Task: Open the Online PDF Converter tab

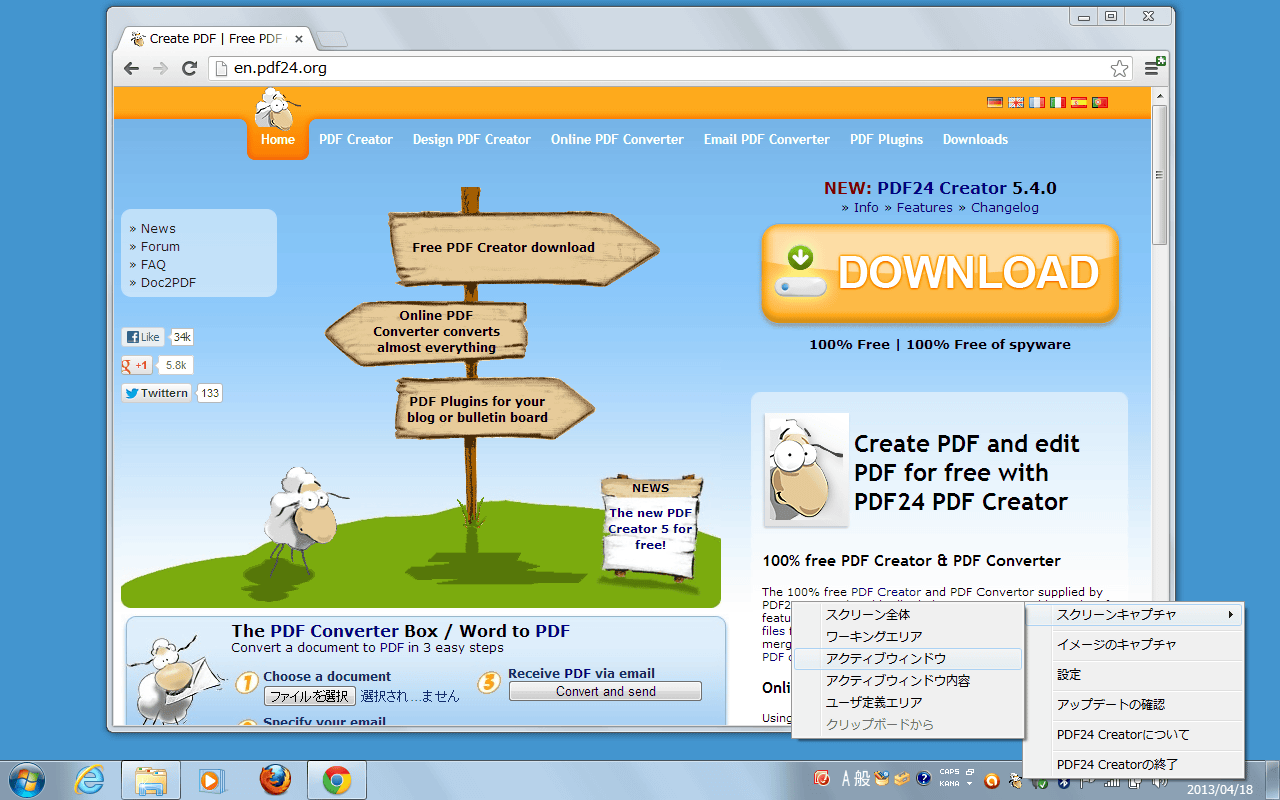Action: 617,139
